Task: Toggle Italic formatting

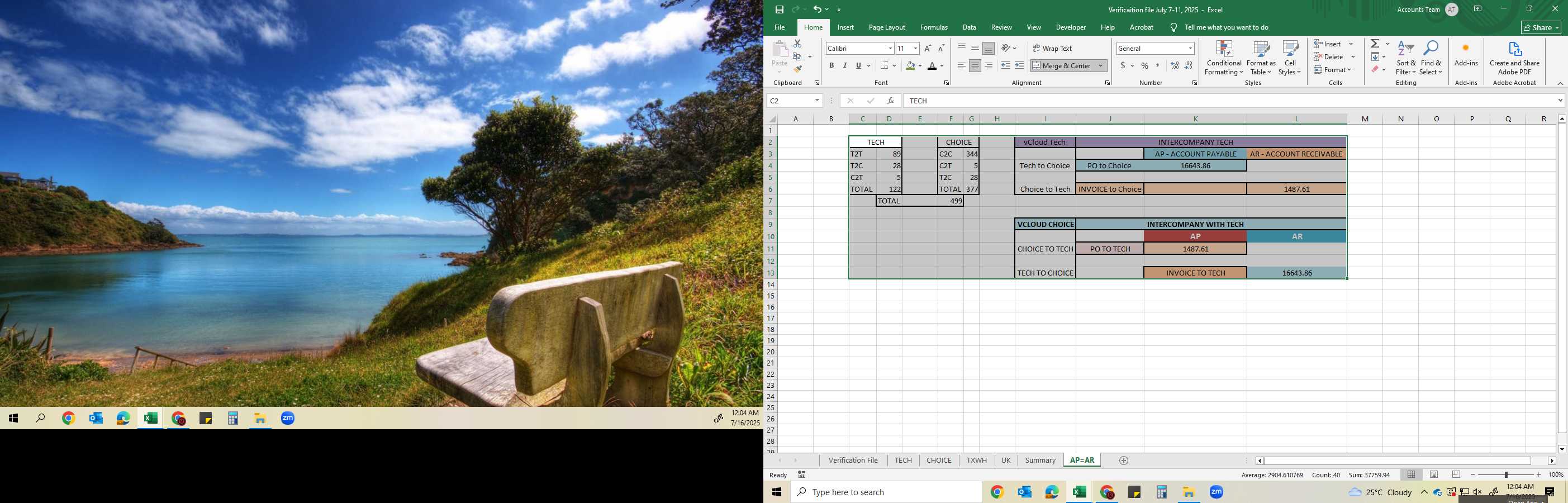Action: 845,66
